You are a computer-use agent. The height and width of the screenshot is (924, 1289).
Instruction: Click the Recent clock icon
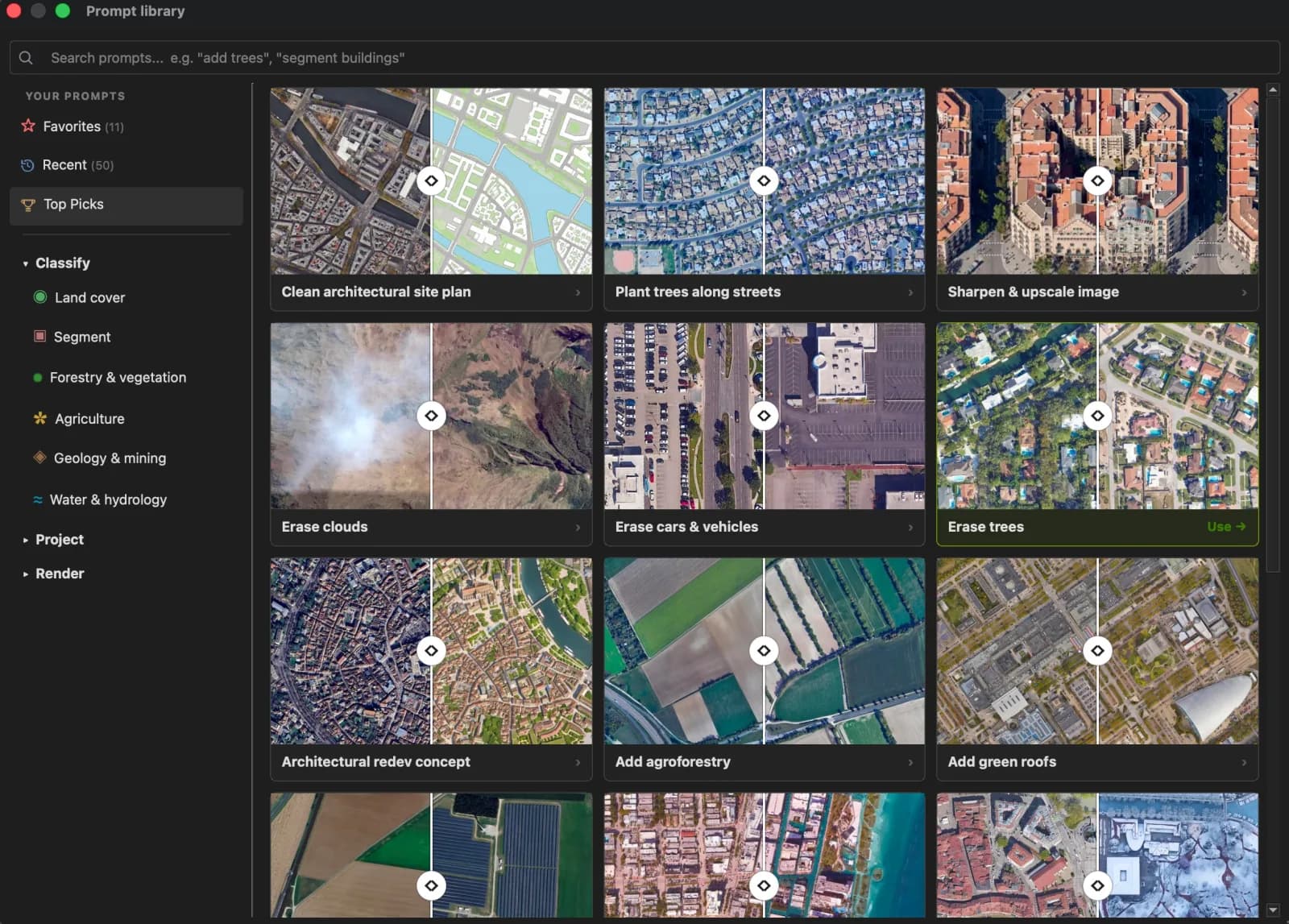pos(27,165)
